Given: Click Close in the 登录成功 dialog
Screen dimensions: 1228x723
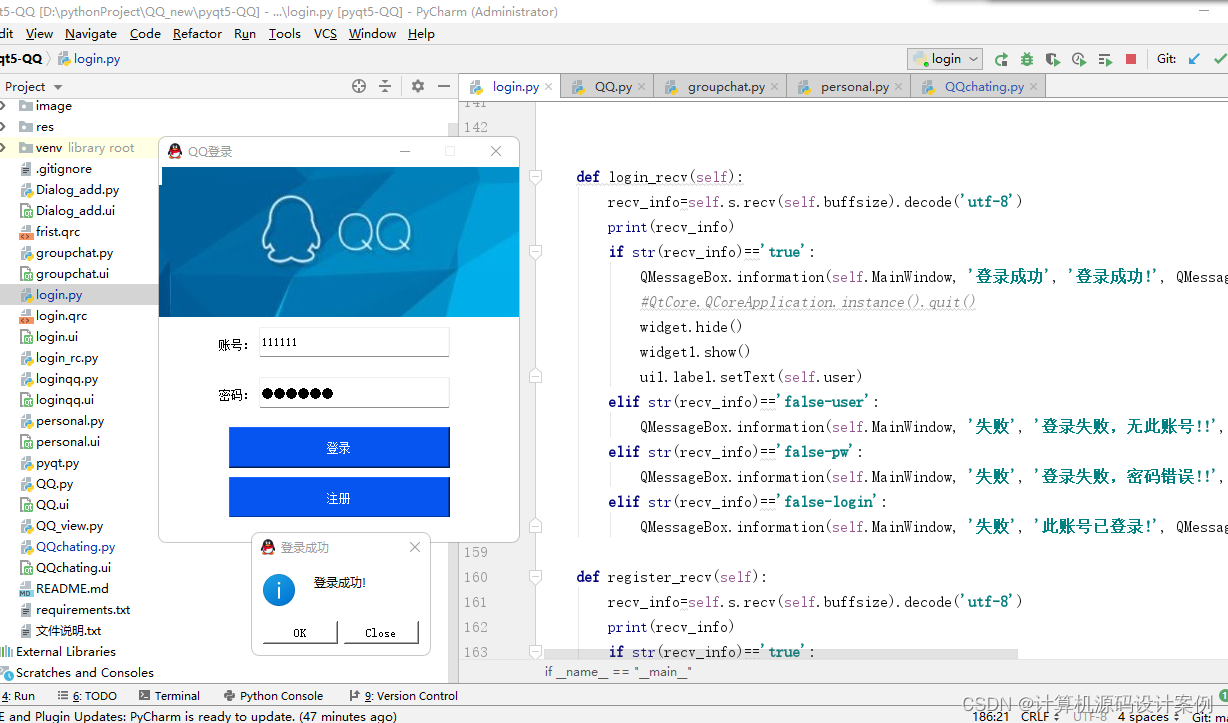Looking at the screenshot, I should point(380,633).
